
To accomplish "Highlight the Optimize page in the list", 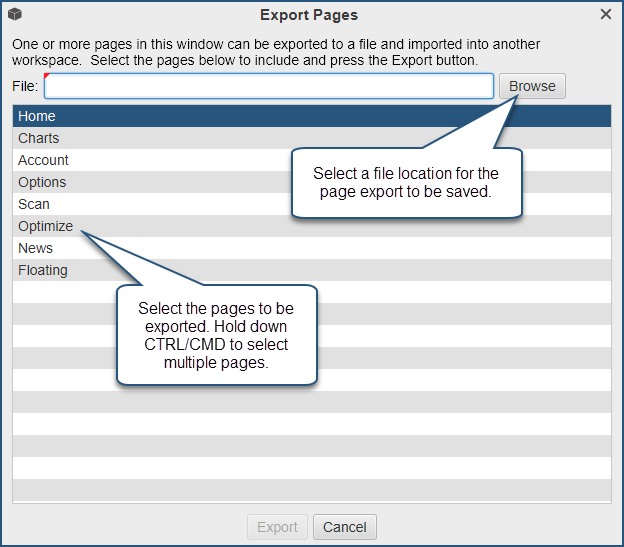I will tap(45, 226).
